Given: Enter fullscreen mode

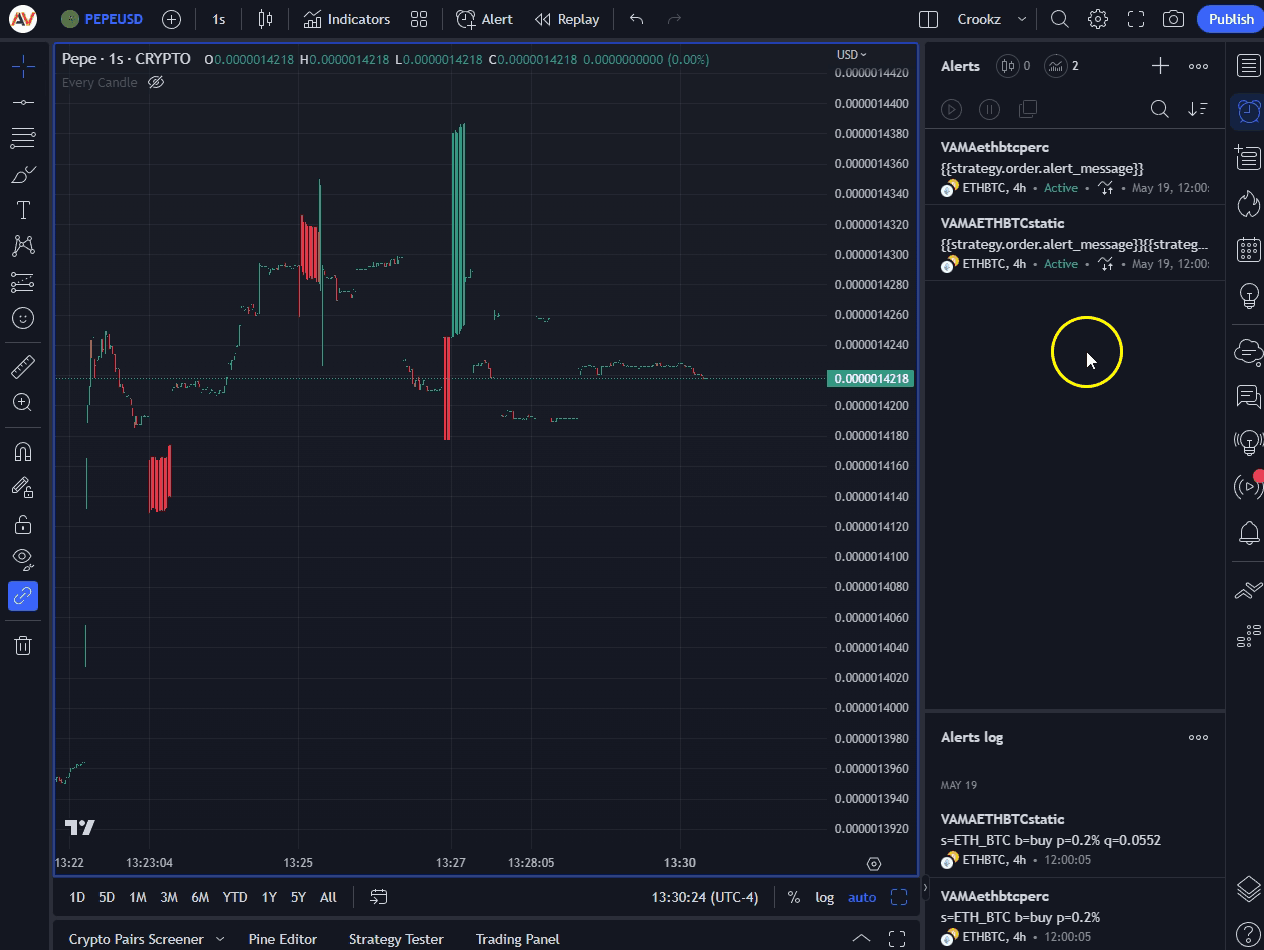Looking at the screenshot, I should [x=1136, y=19].
